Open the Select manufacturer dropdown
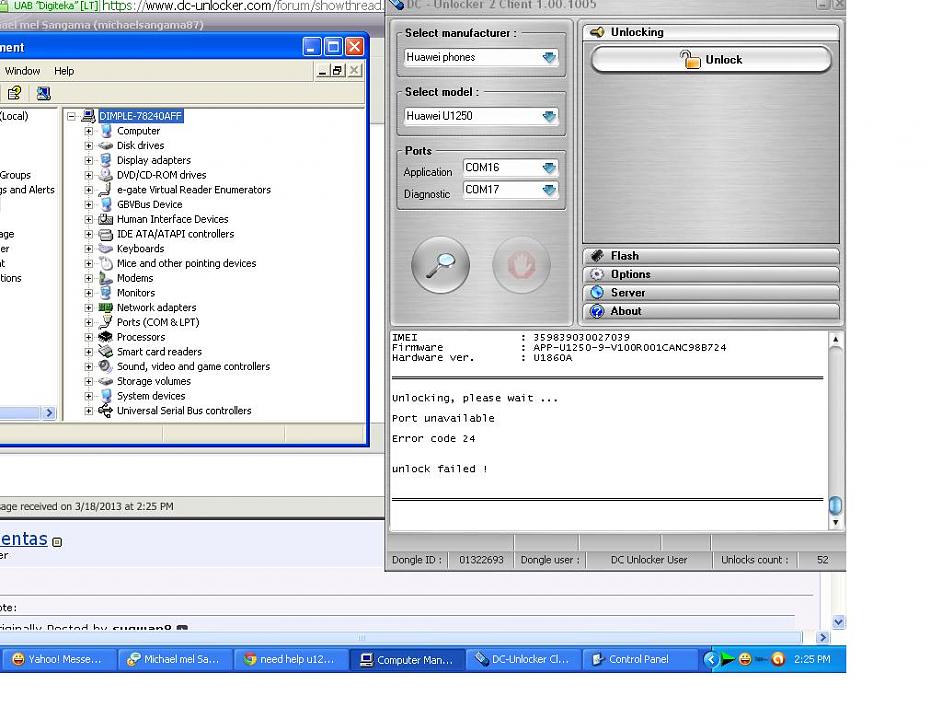Image resolution: width=942 pixels, height=707 pixels. pyautogui.click(x=548, y=58)
